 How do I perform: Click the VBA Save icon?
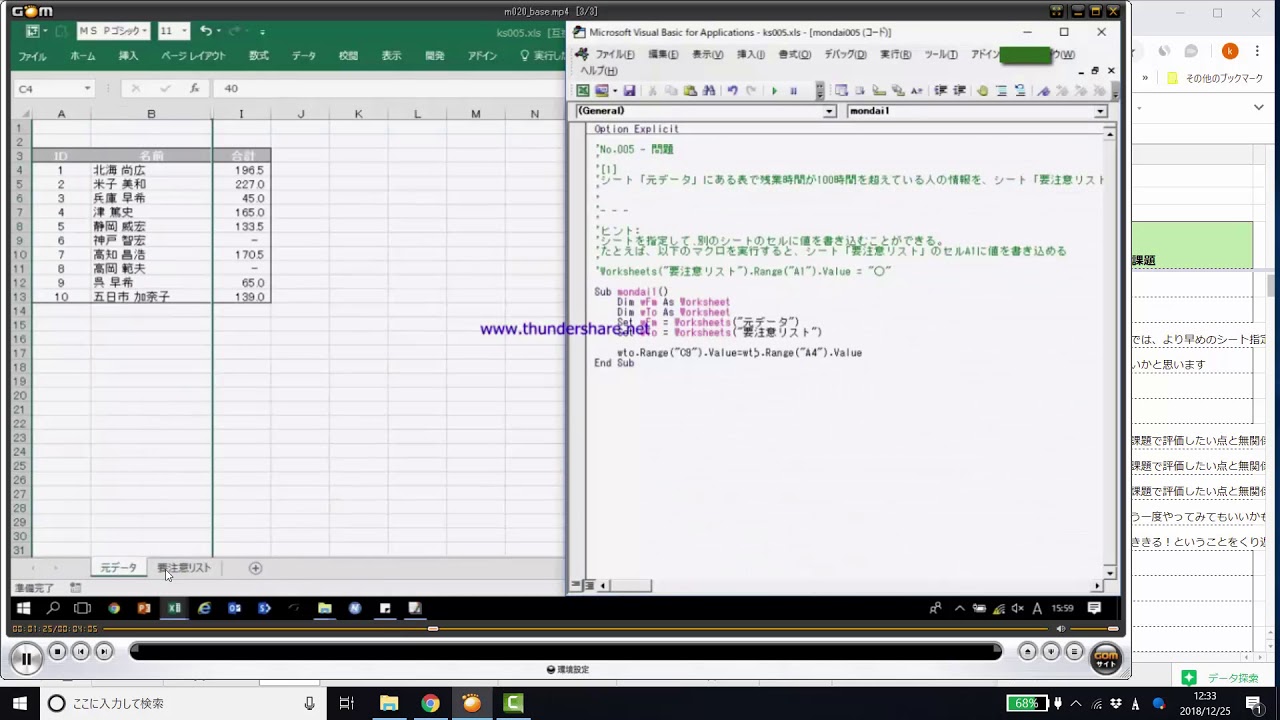point(629,91)
